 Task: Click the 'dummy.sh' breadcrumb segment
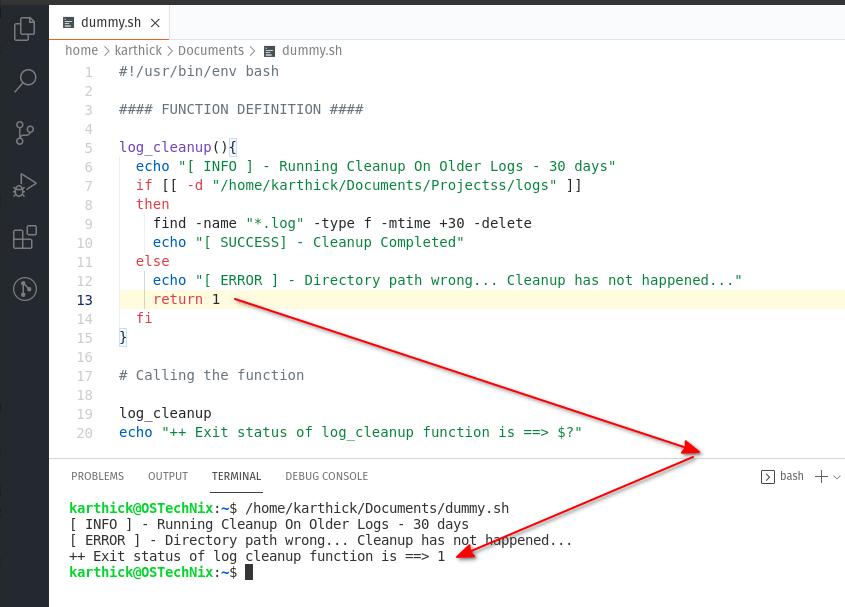[x=311, y=50]
